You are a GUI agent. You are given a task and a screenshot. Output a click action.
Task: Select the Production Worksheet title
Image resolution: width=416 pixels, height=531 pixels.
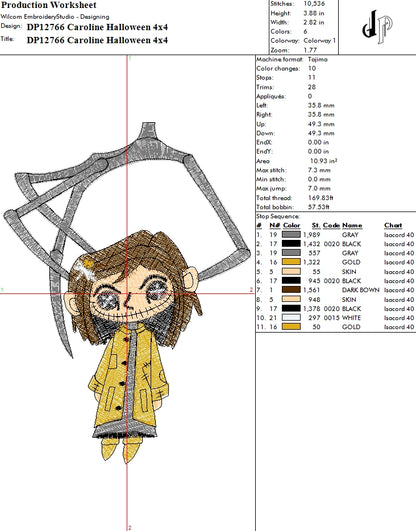tap(49, 5)
